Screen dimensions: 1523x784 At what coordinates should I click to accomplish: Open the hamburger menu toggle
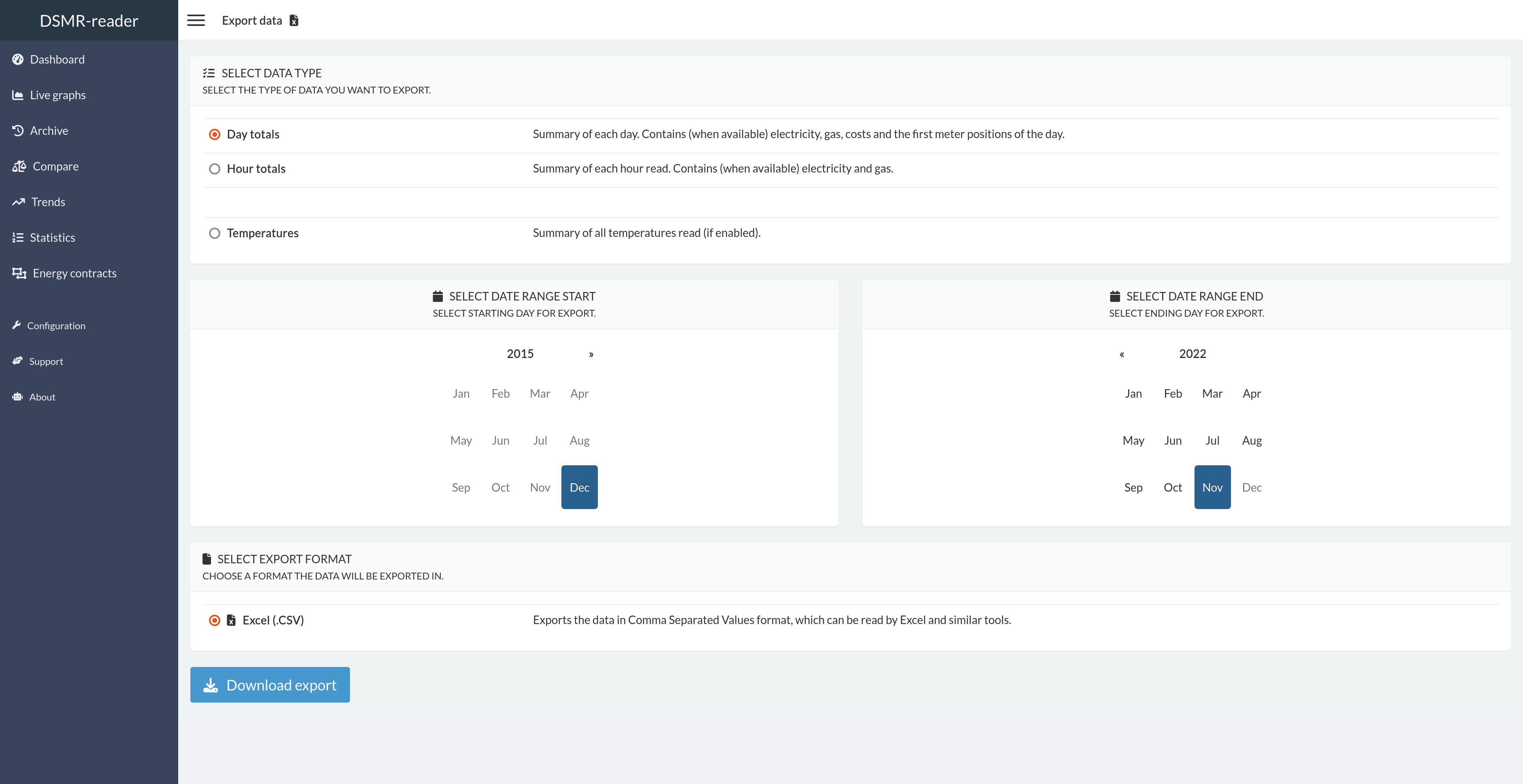click(196, 21)
